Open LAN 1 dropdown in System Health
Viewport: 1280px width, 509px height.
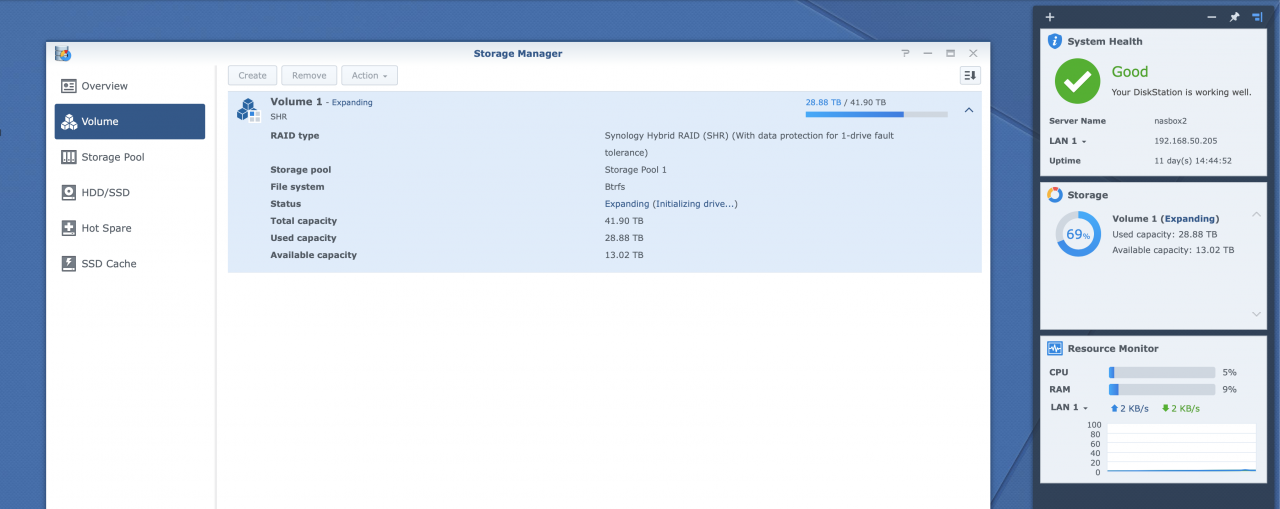[x=1068, y=141]
